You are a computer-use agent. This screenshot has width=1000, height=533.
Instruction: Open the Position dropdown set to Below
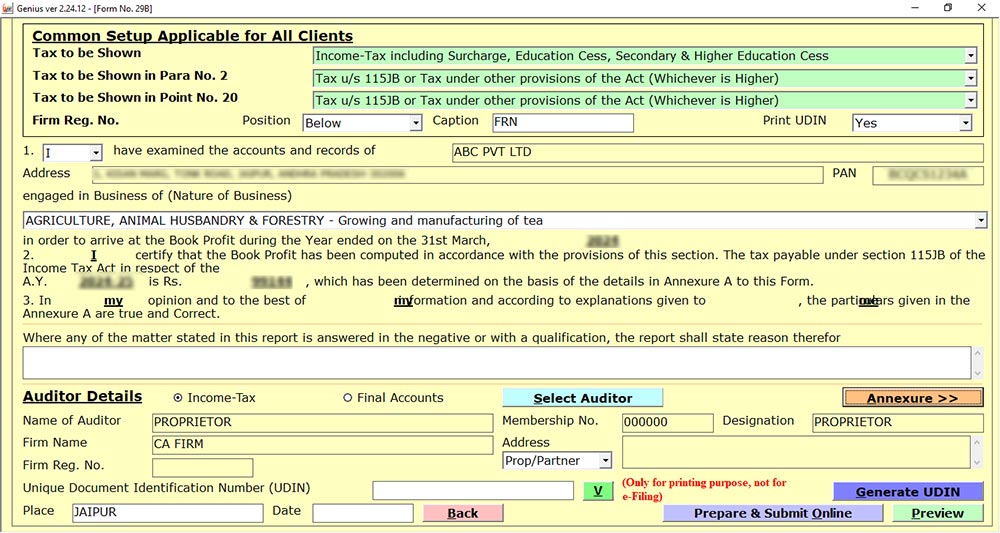[415, 123]
